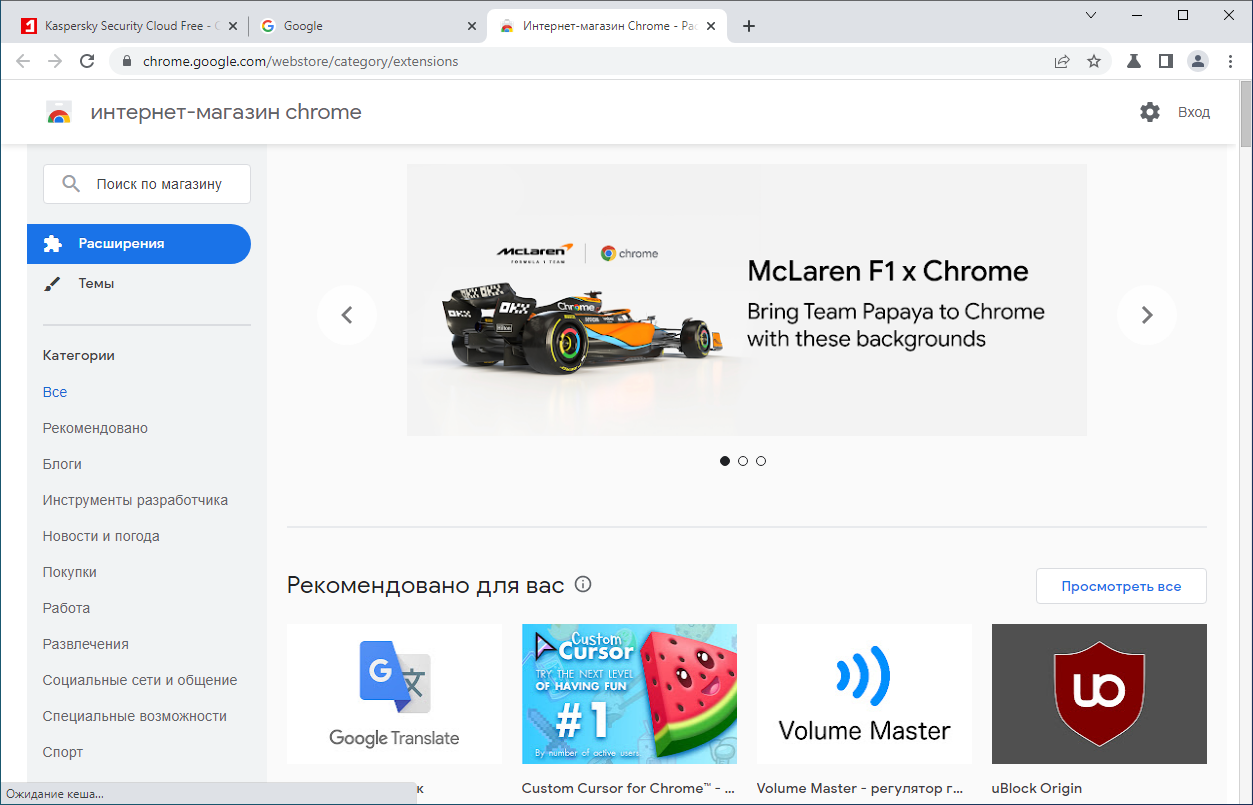
Task: Open the McLaren F1 x Chrome banner
Action: pyautogui.click(x=746, y=300)
